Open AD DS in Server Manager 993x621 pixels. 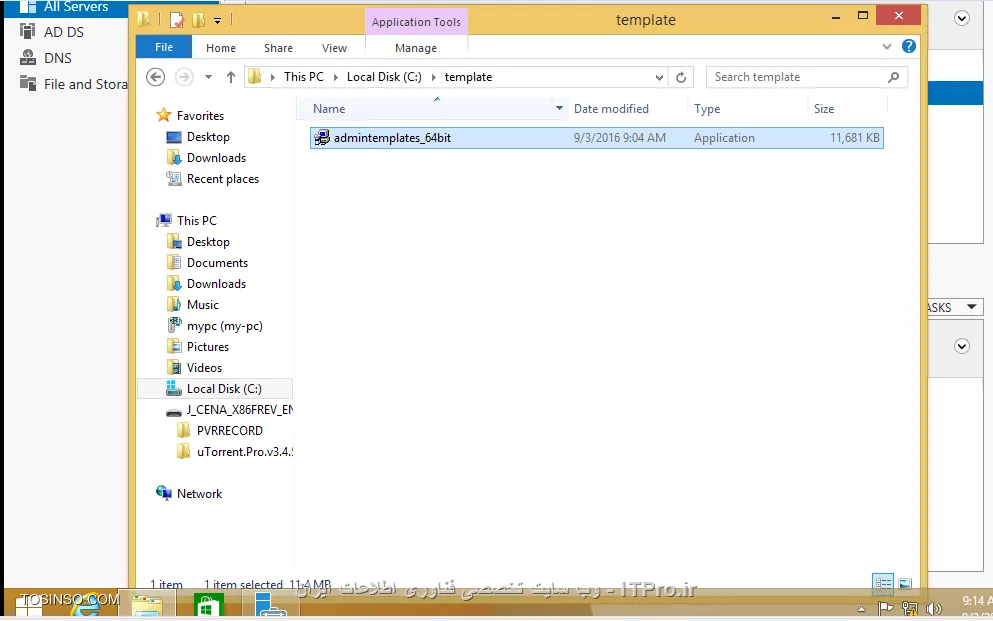(x=63, y=32)
